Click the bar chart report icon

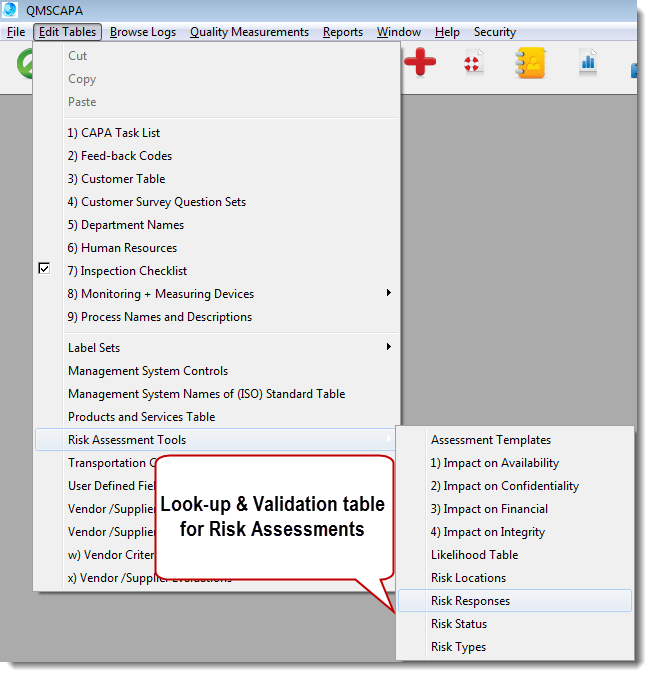tap(587, 63)
